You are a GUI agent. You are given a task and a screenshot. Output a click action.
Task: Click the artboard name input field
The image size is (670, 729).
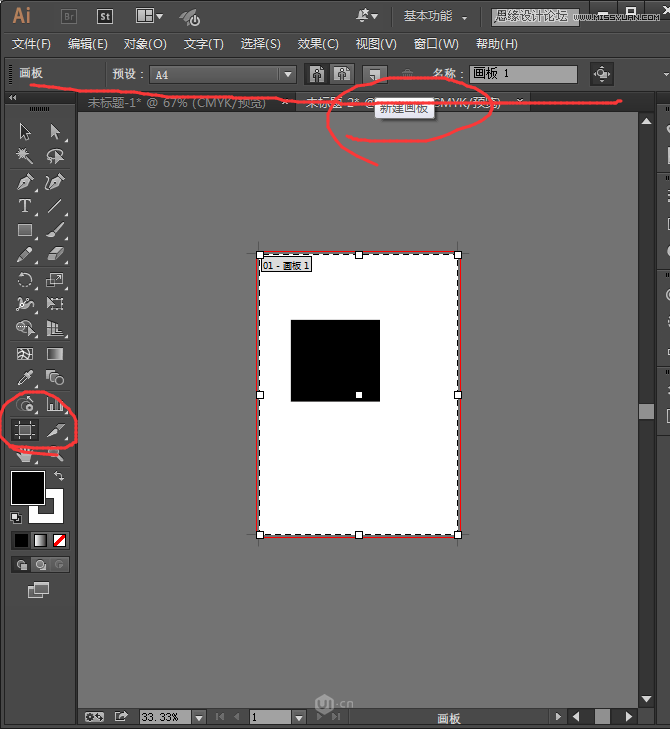523,74
